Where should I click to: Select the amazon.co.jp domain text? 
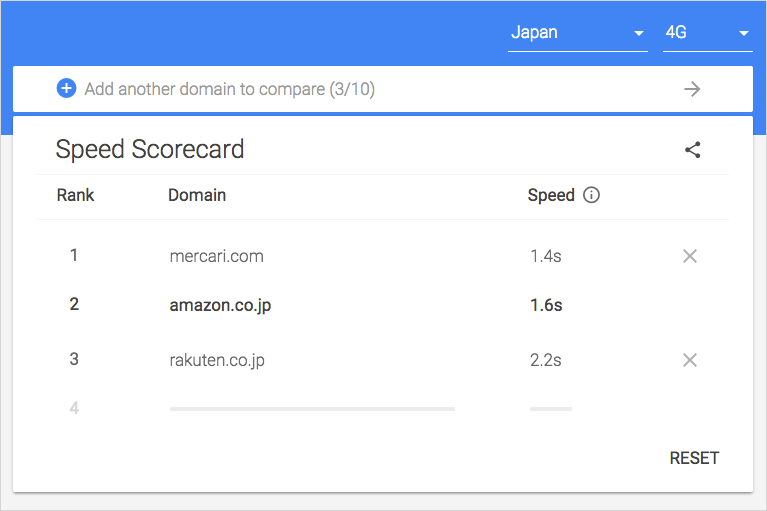tap(220, 305)
